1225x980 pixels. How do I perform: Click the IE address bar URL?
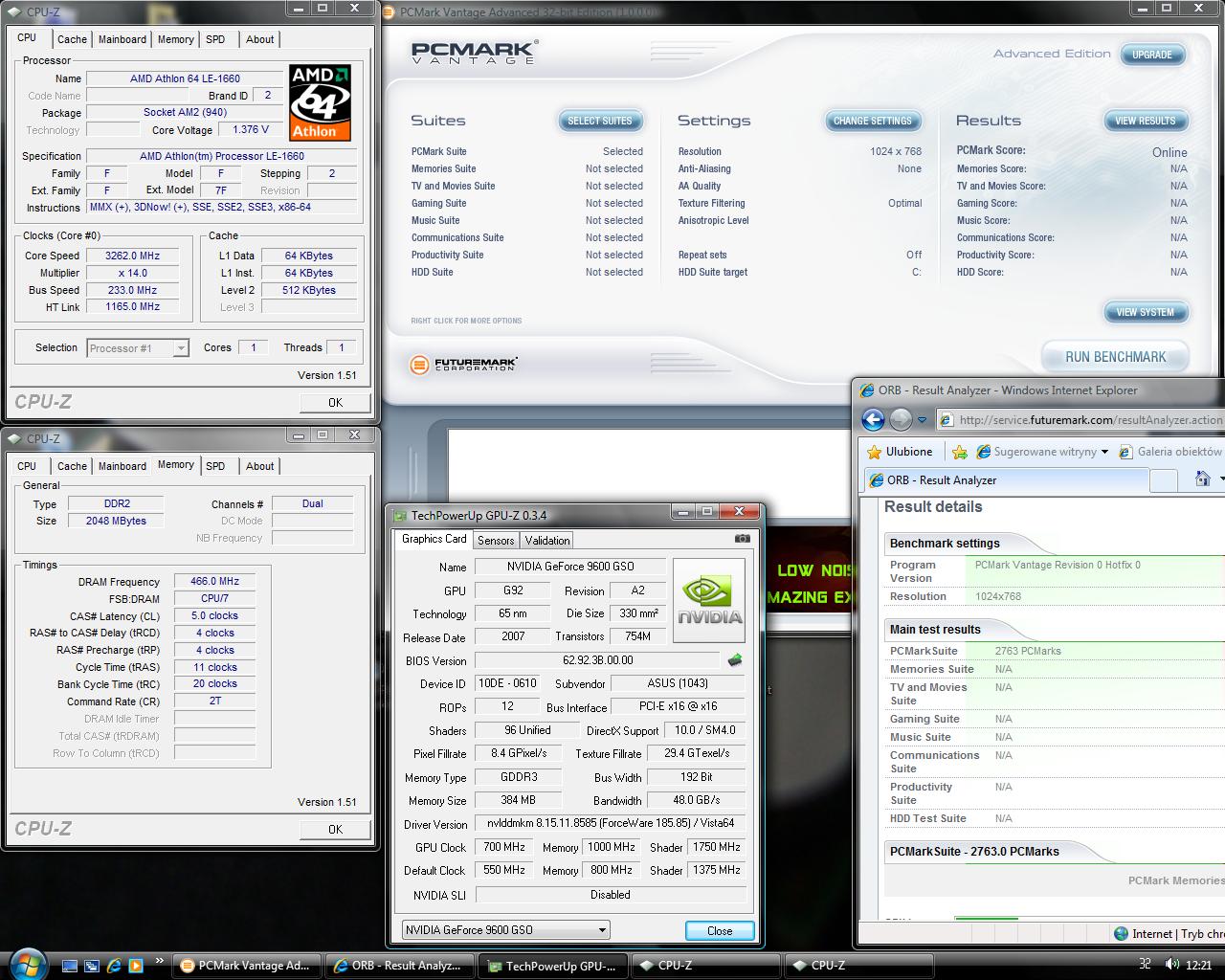click(x=1090, y=420)
